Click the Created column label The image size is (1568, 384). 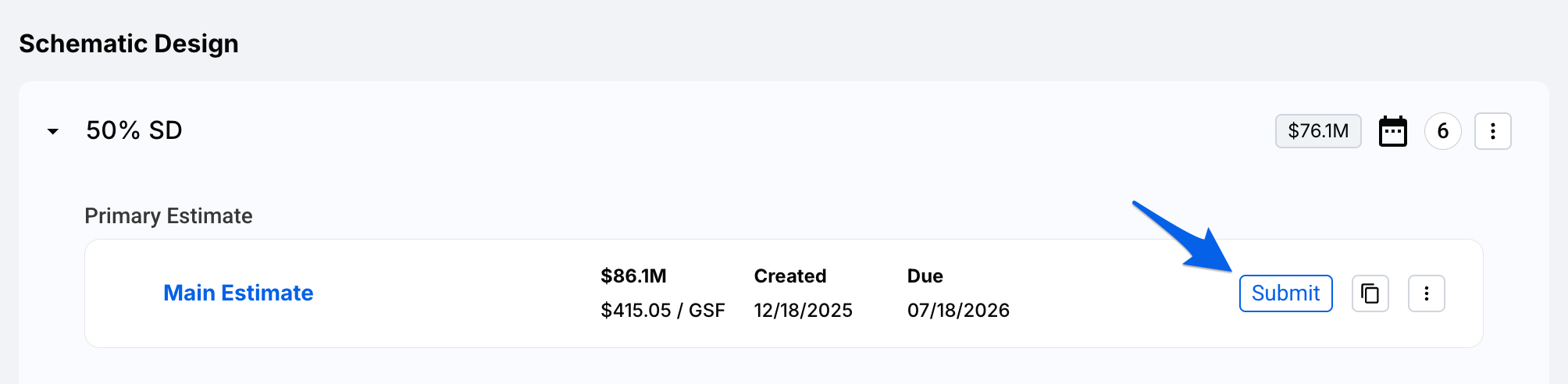[x=789, y=276]
